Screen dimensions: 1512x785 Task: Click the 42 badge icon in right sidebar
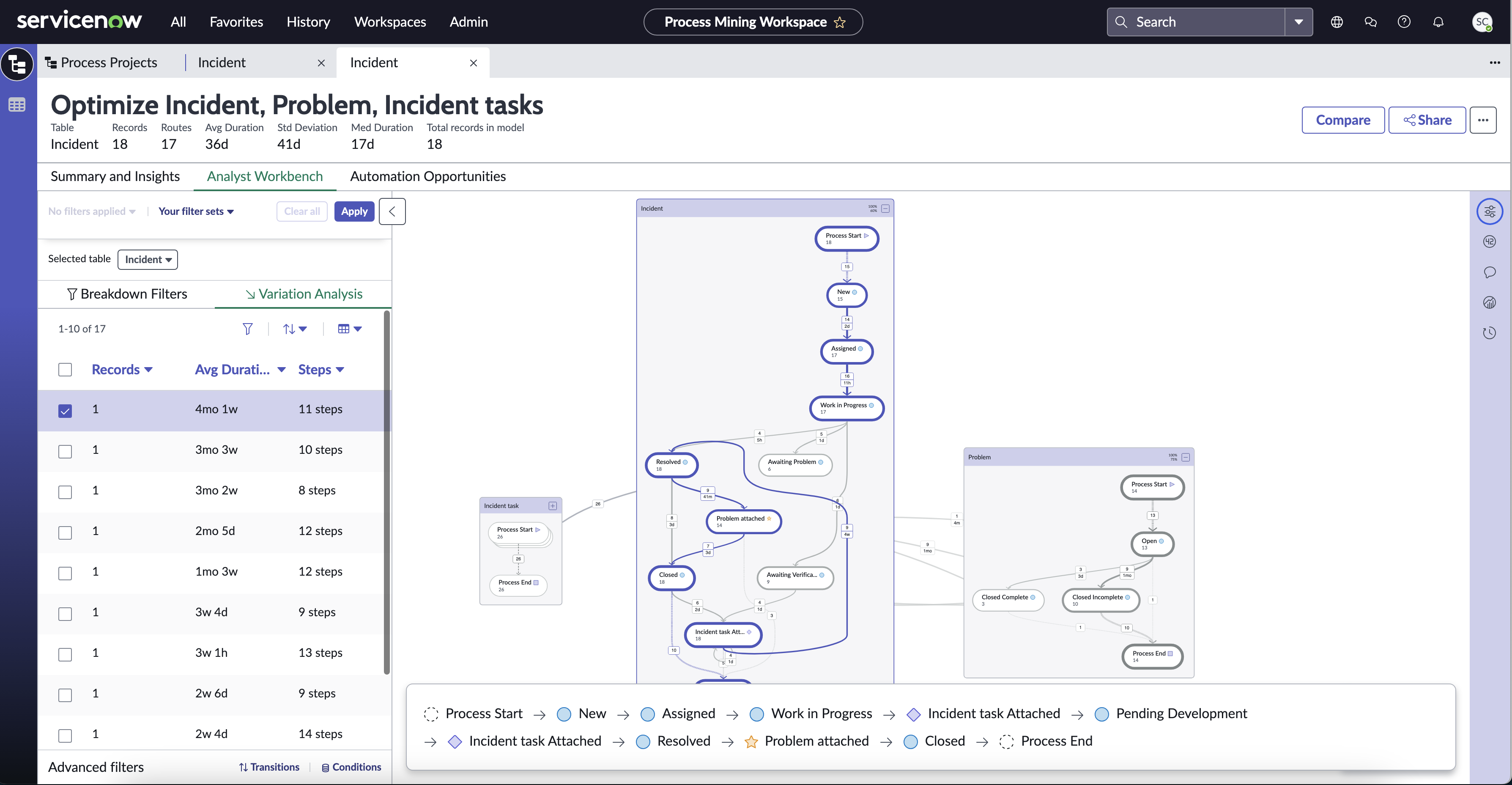coord(1490,242)
